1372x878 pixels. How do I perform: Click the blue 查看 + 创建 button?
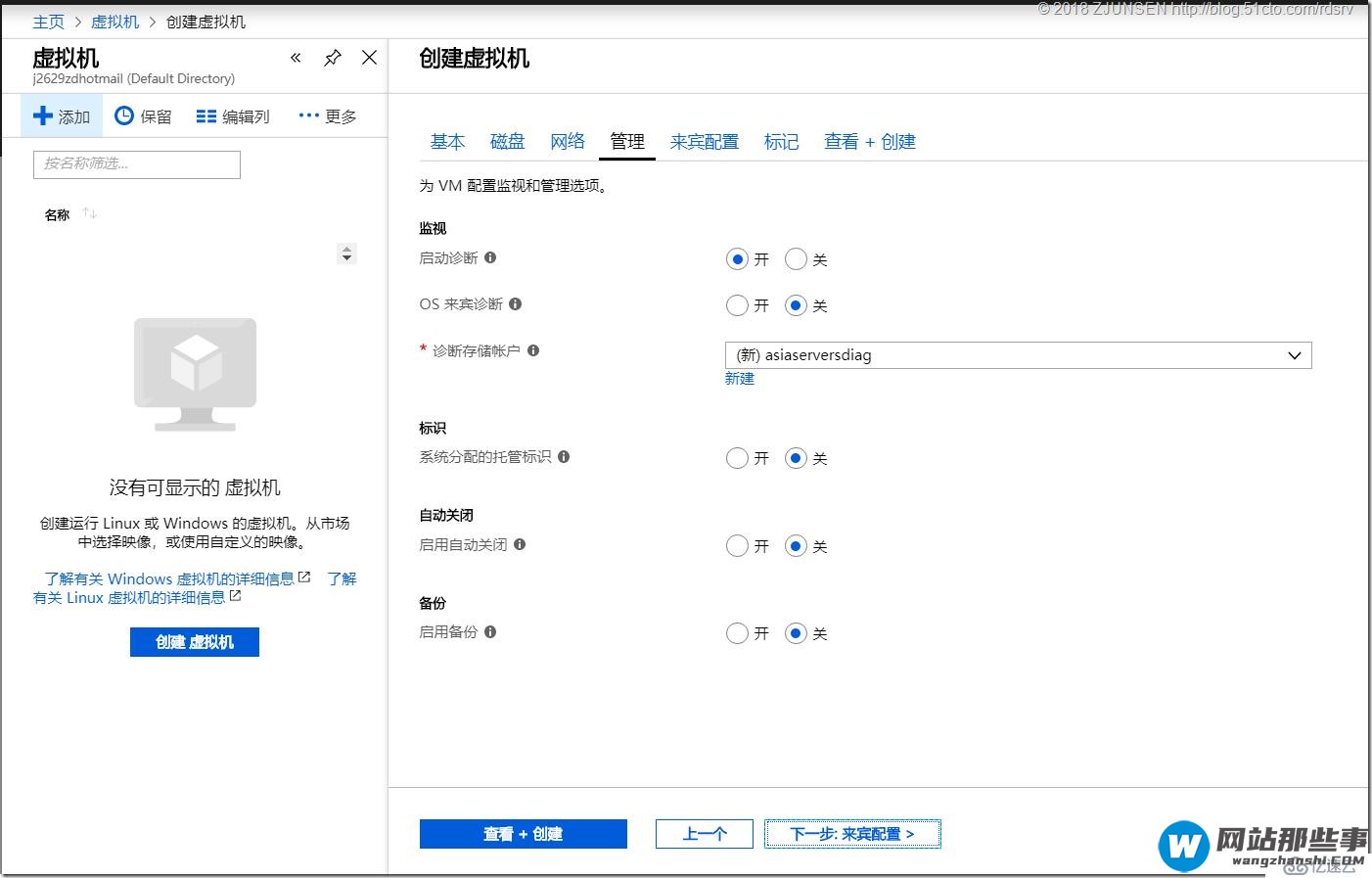[524, 834]
